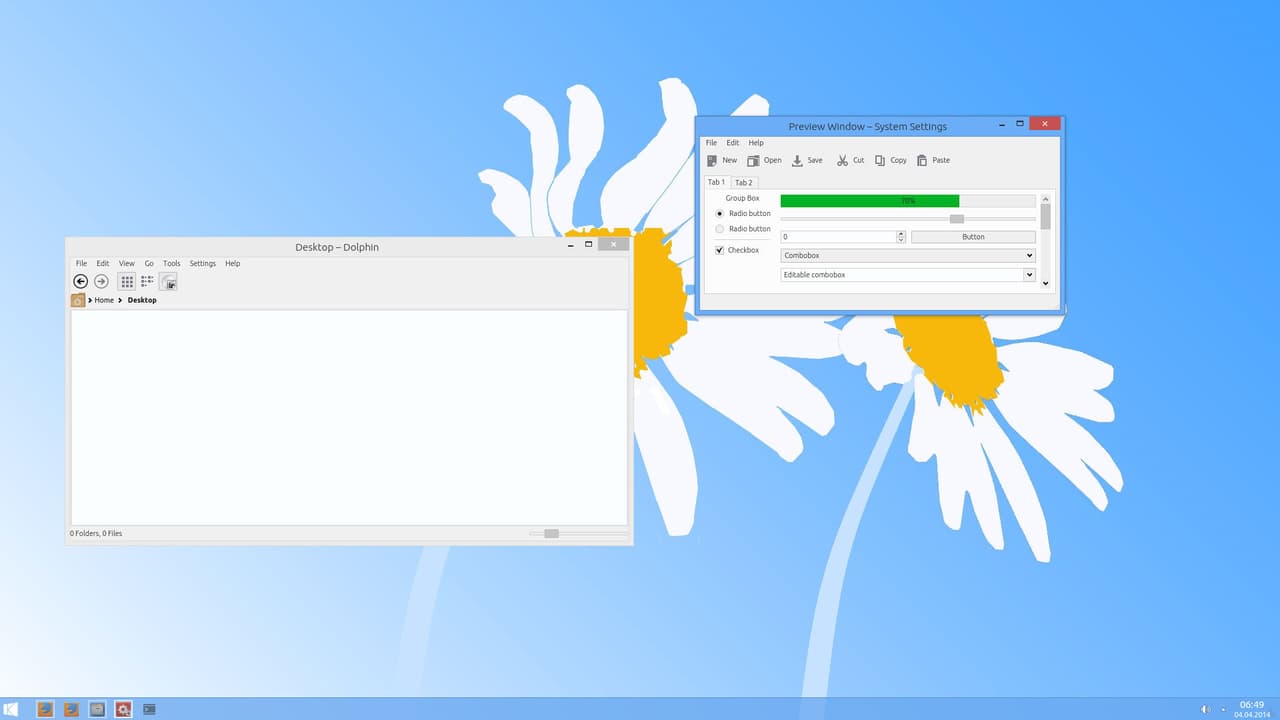
Task: Switch Dolphin to details list view
Action: pos(147,282)
